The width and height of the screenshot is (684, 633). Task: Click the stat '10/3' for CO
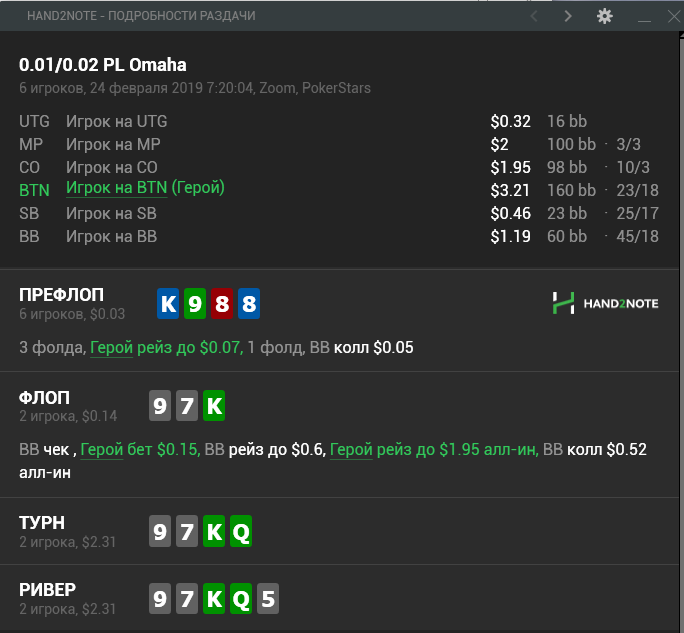click(x=633, y=168)
